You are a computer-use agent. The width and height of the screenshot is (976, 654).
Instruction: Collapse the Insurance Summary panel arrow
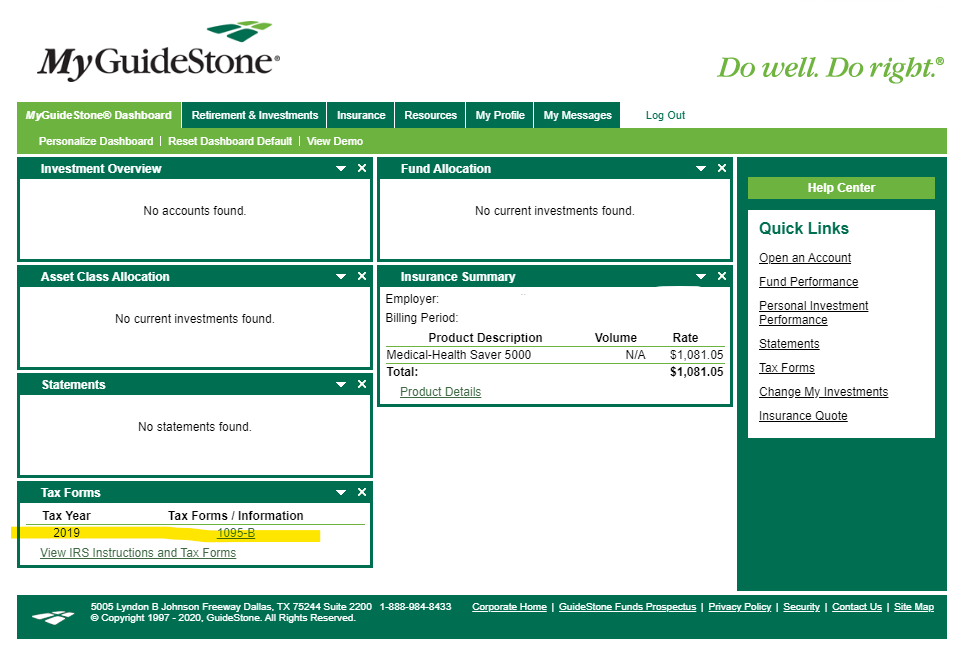(x=701, y=277)
